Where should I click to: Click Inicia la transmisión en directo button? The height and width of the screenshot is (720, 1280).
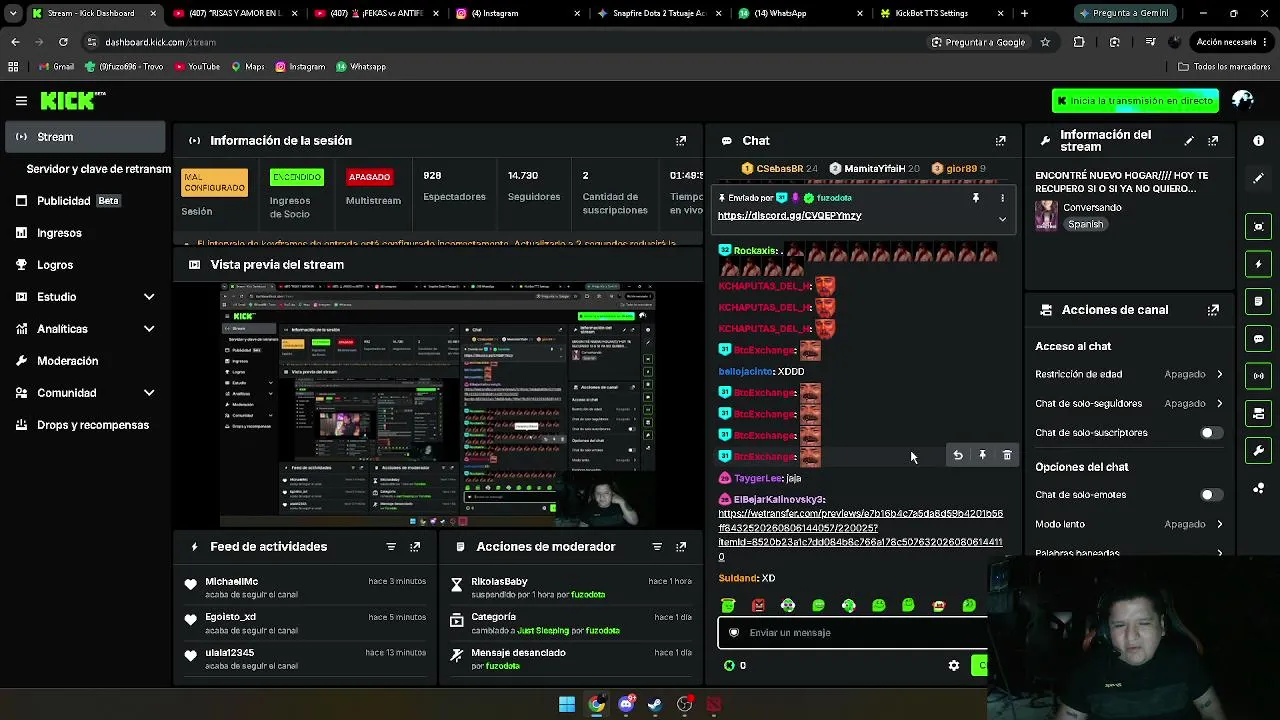click(x=1135, y=101)
